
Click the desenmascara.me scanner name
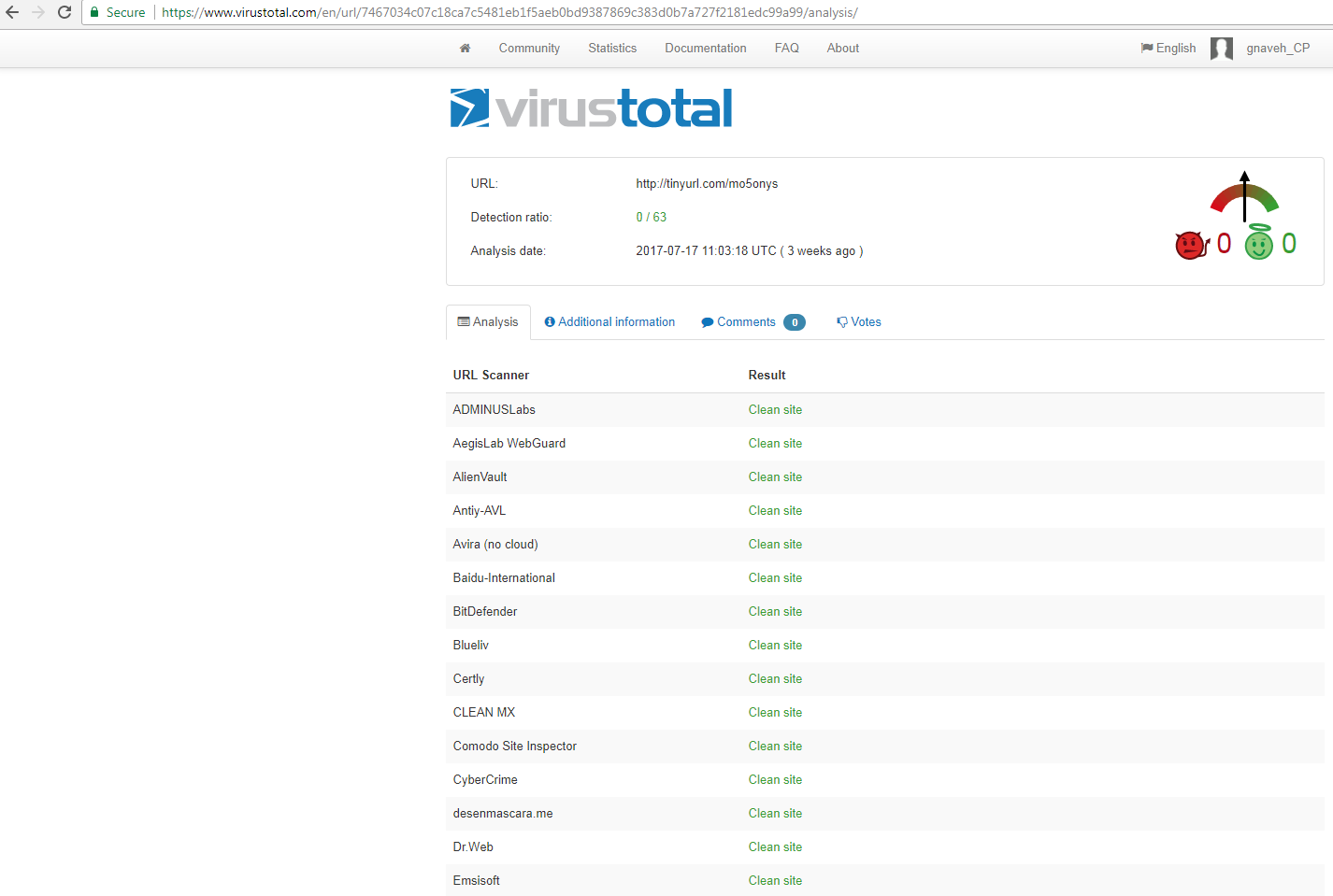[503, 813]
